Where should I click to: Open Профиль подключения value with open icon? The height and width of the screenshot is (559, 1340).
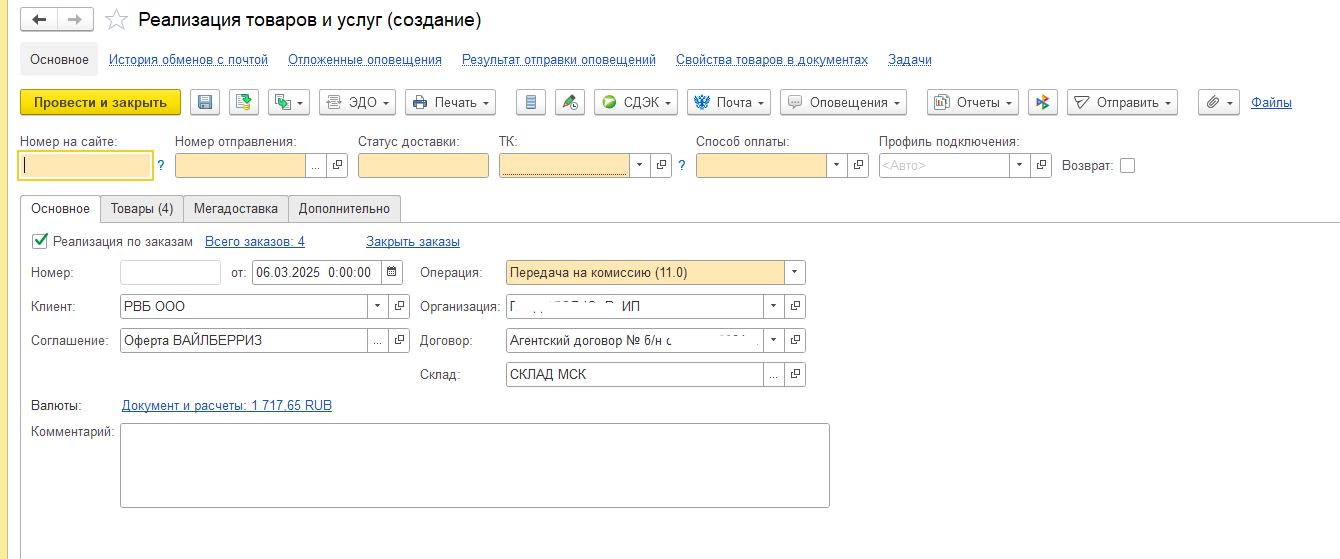[1041, 166]
